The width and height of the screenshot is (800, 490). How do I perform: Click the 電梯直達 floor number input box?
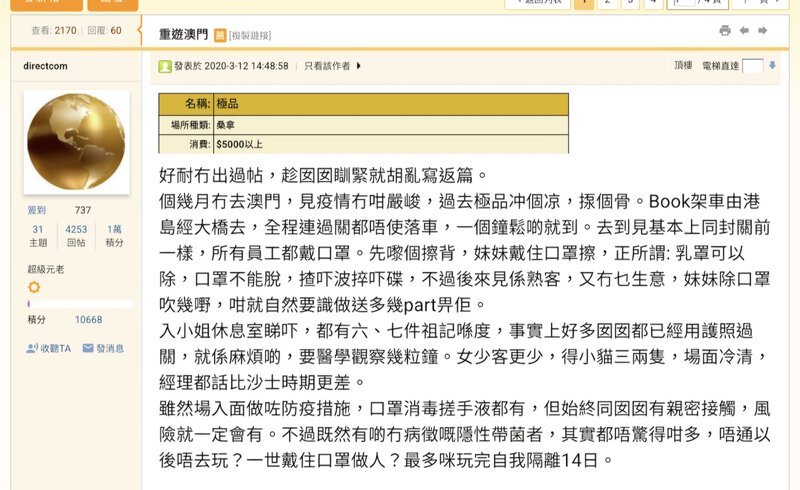pos(753,66)
